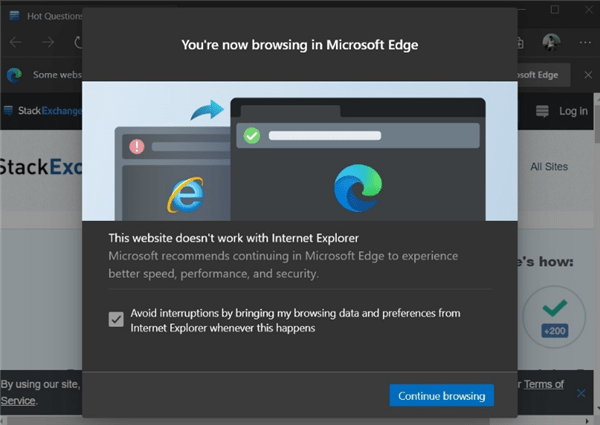Close the Edge infobar notification
The image size is (600, 425).
[x=587, y=74]
